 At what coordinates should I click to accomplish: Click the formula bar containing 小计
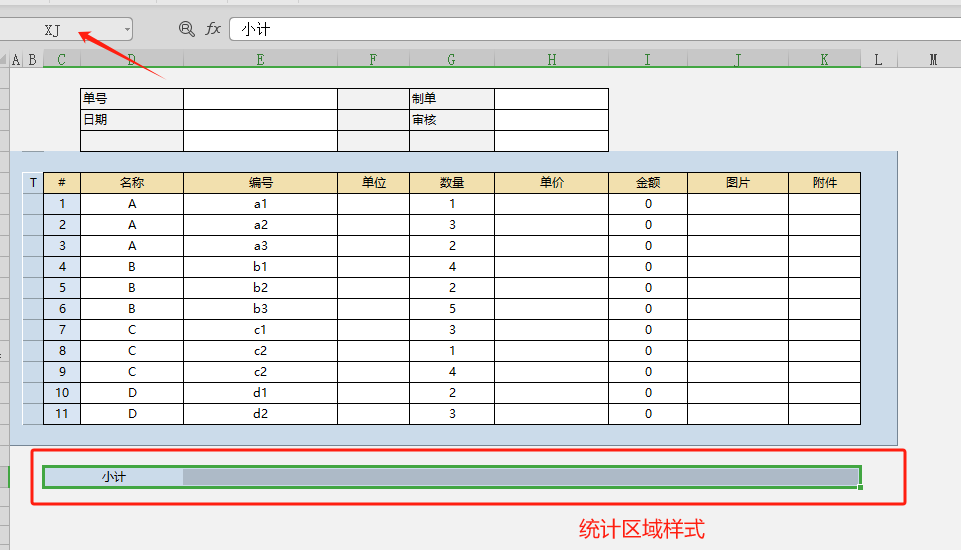click(x=590, y=29)
